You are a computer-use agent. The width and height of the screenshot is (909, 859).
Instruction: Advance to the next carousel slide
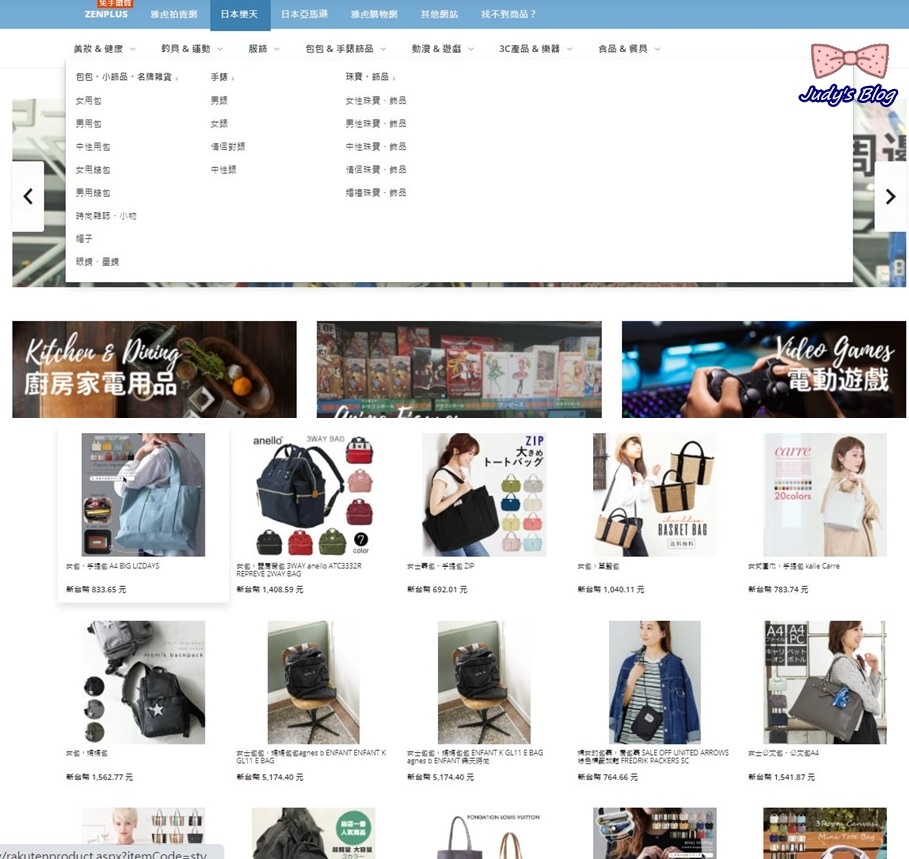[890, 196]
